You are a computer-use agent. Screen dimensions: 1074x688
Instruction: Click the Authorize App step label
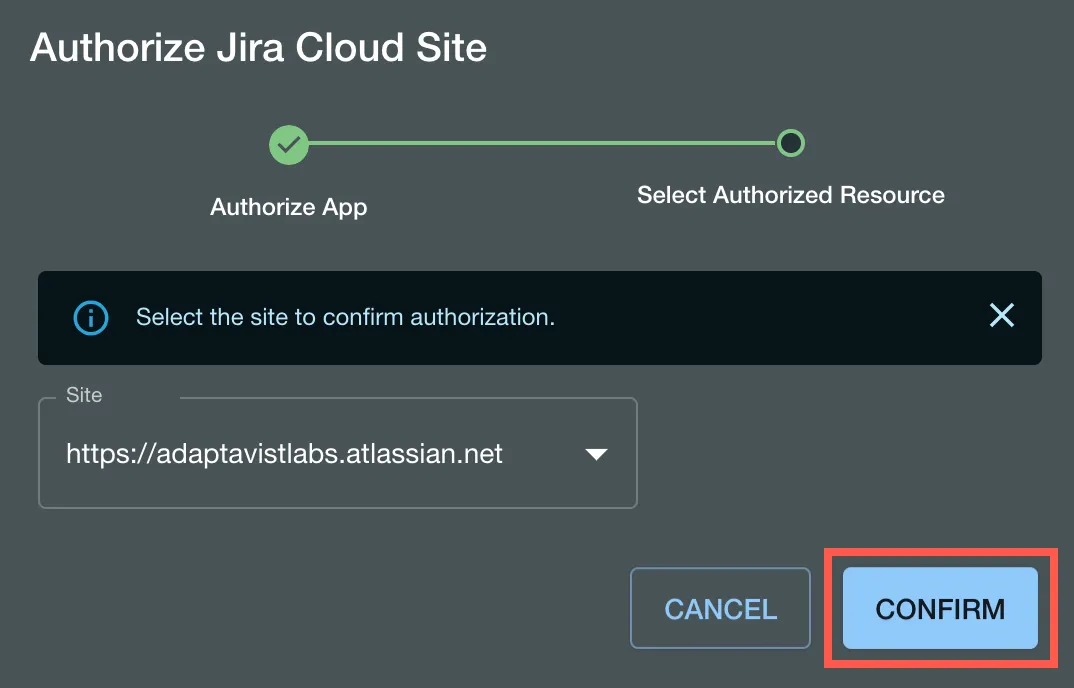coord(288,207)
